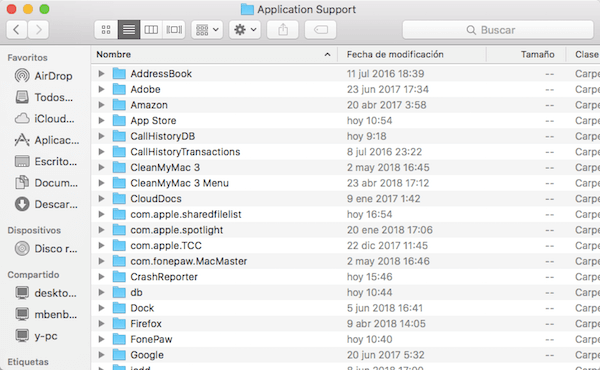
Task: Open Escrito… in the sidebar
Action: coord(46,161)
